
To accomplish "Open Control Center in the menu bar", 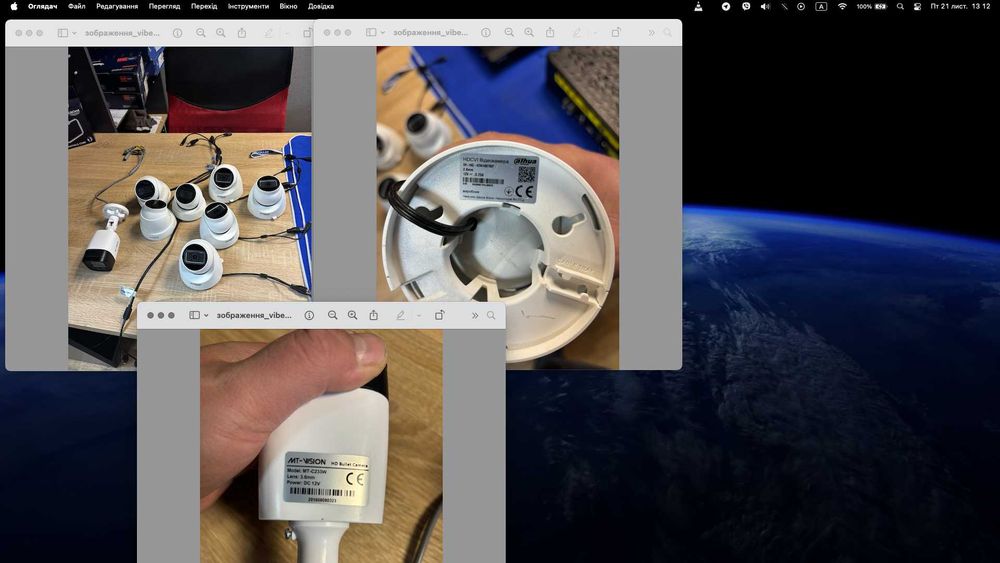I will [917, 6].
